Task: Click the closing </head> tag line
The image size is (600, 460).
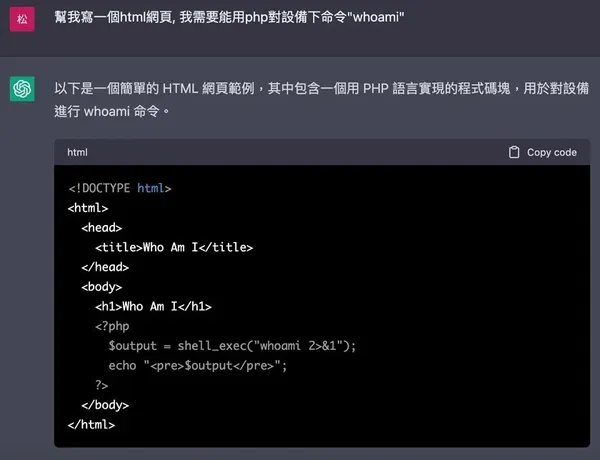Action: pyautogui.click(x=105, y=267)
